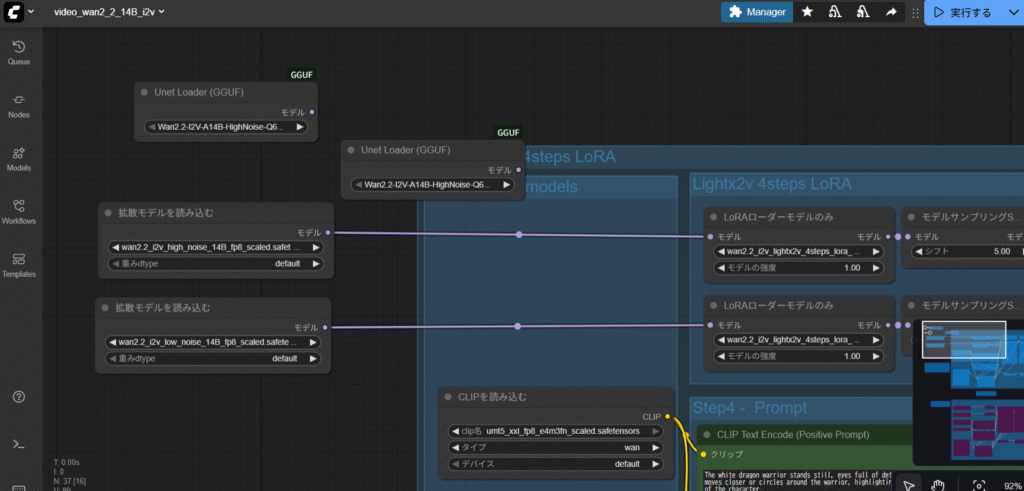The width and height of the screenshot is (1024, 491).
Task: Click the midpoint dot on the high_noise link
Action: (x=519, y=234)
